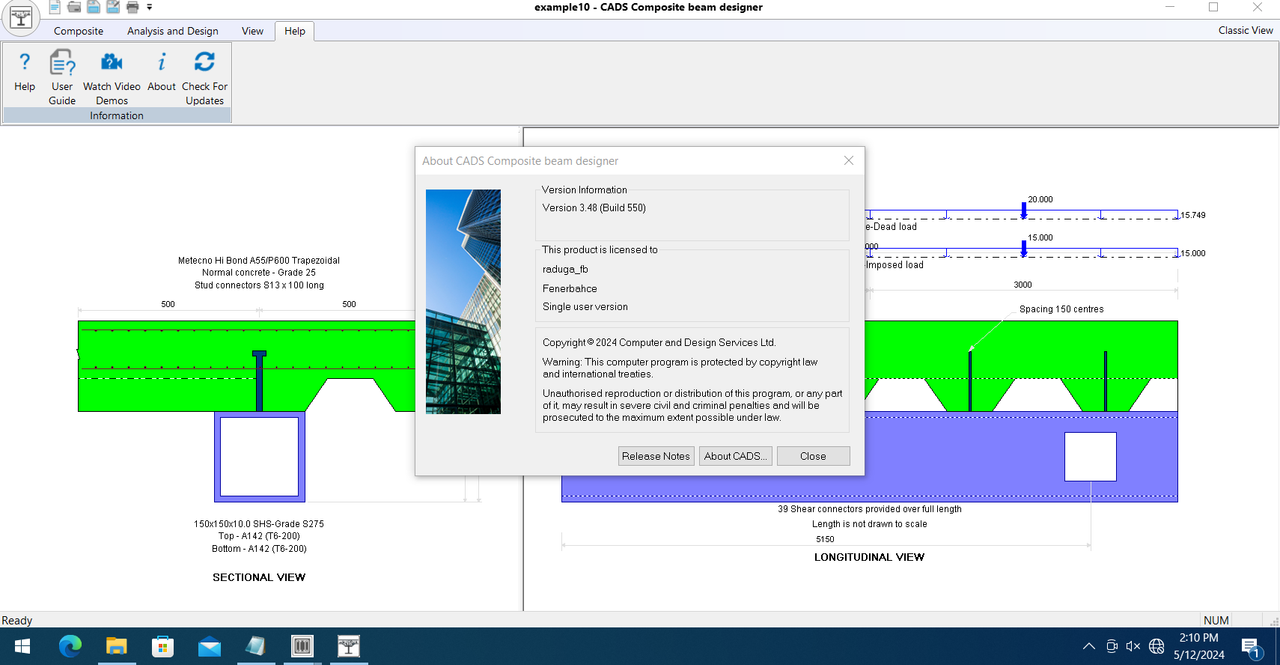Image resolution: width=1280 pixels, height=665 pixels.
Task: Click '150x150x10.0 SHS-Grade S275' text
Action: pos(259,523)
